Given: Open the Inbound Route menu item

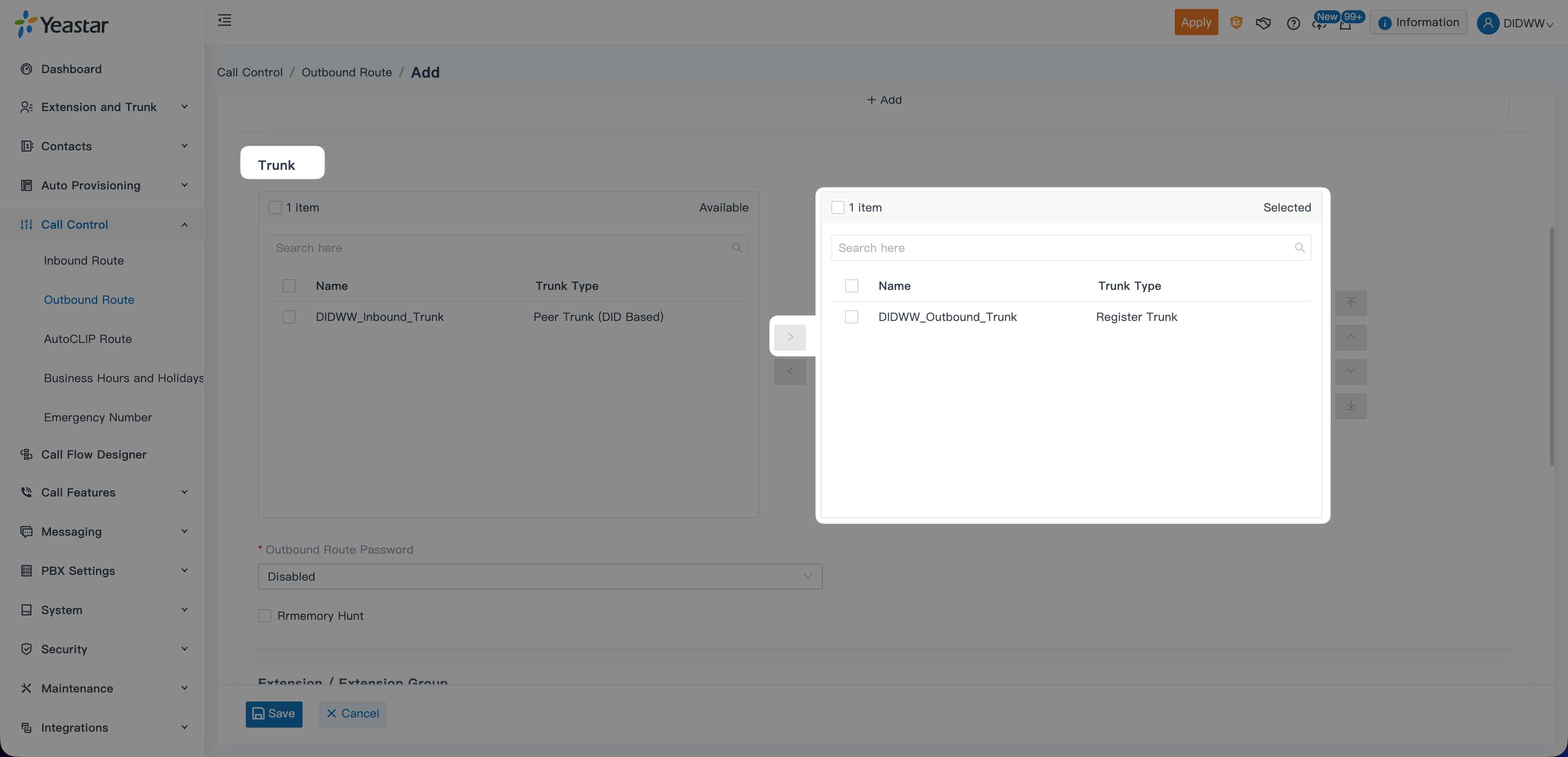Looking at the screenshot, I should pyautogui.click(x=83, y=260).
